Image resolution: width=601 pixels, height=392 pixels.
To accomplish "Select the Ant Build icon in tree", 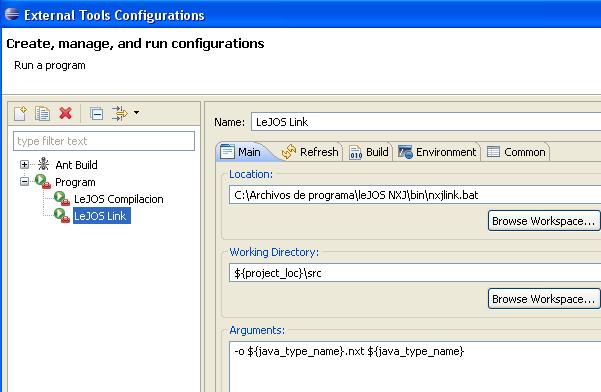I will (43, 164).
